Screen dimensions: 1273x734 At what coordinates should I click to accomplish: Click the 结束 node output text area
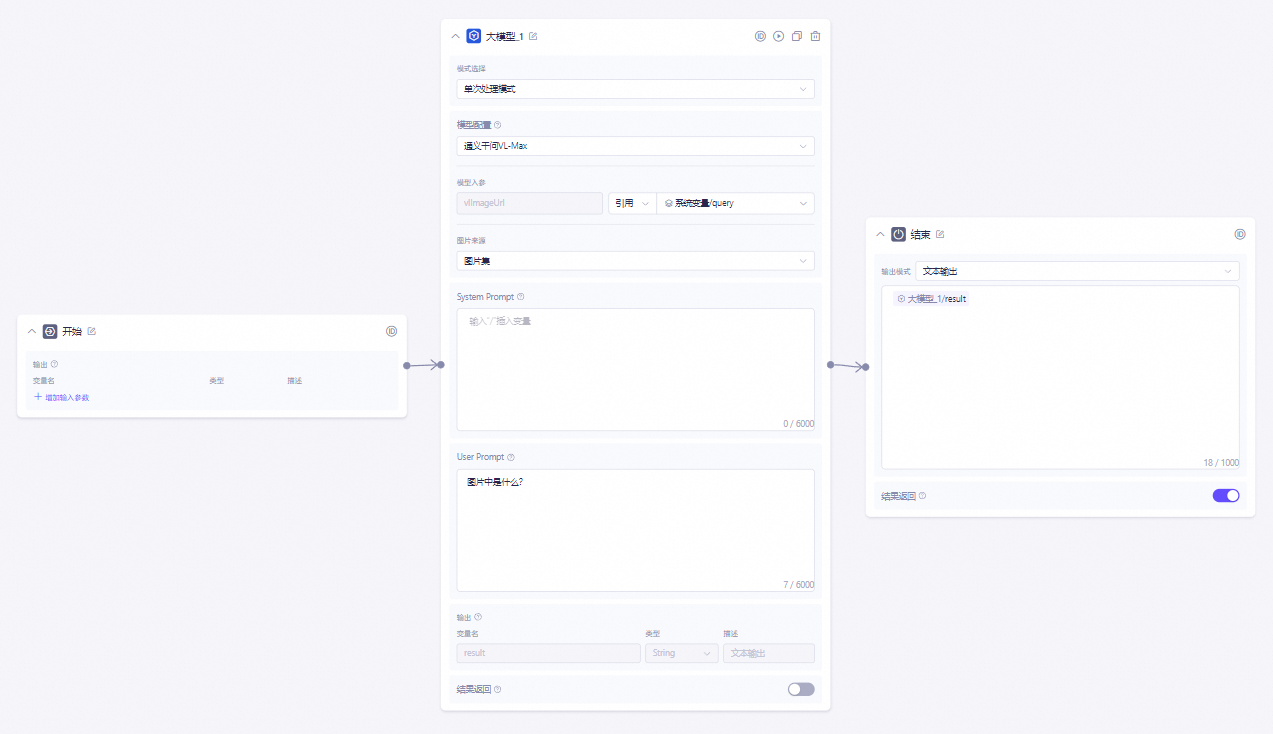point(1060,377)
